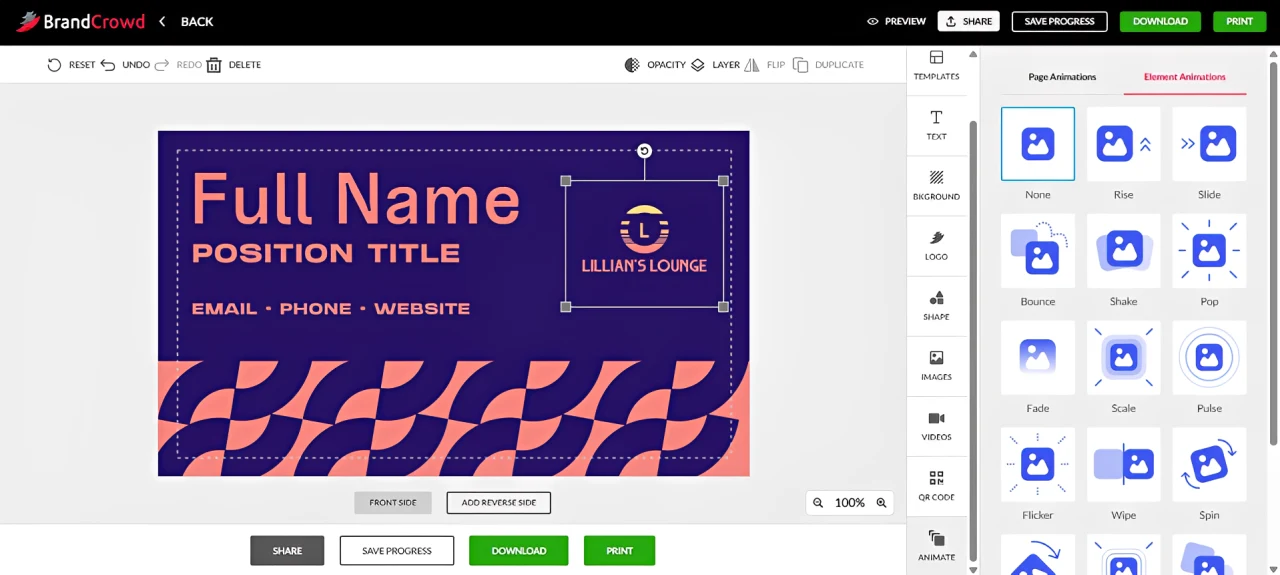Open the SHAPE sidebar panel

pos(936,306)
